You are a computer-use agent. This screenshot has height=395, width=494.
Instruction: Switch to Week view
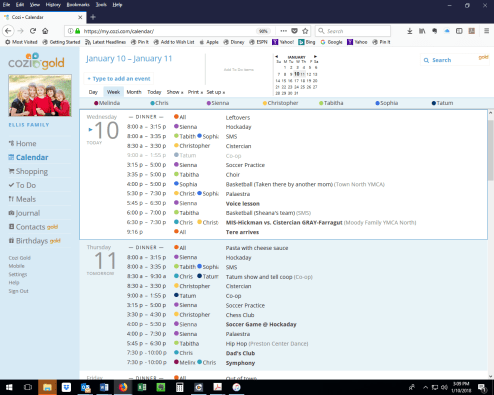click(113, 92)
